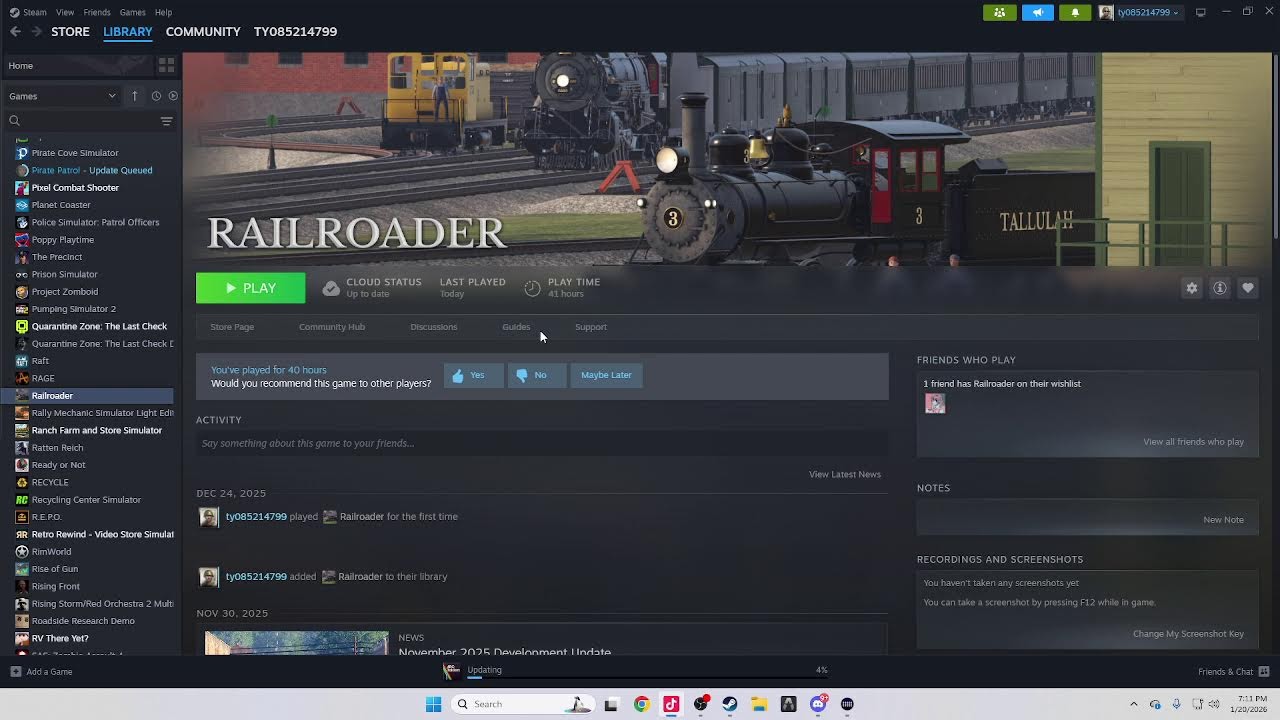This screenshot has height=720, width=1280.
Task: Open the November 2025 news thumbnail
Action: (296, 643)
